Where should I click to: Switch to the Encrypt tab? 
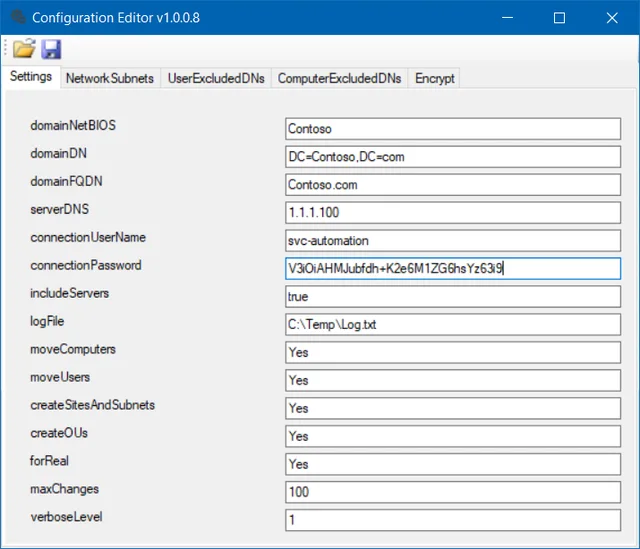point(434,78)
